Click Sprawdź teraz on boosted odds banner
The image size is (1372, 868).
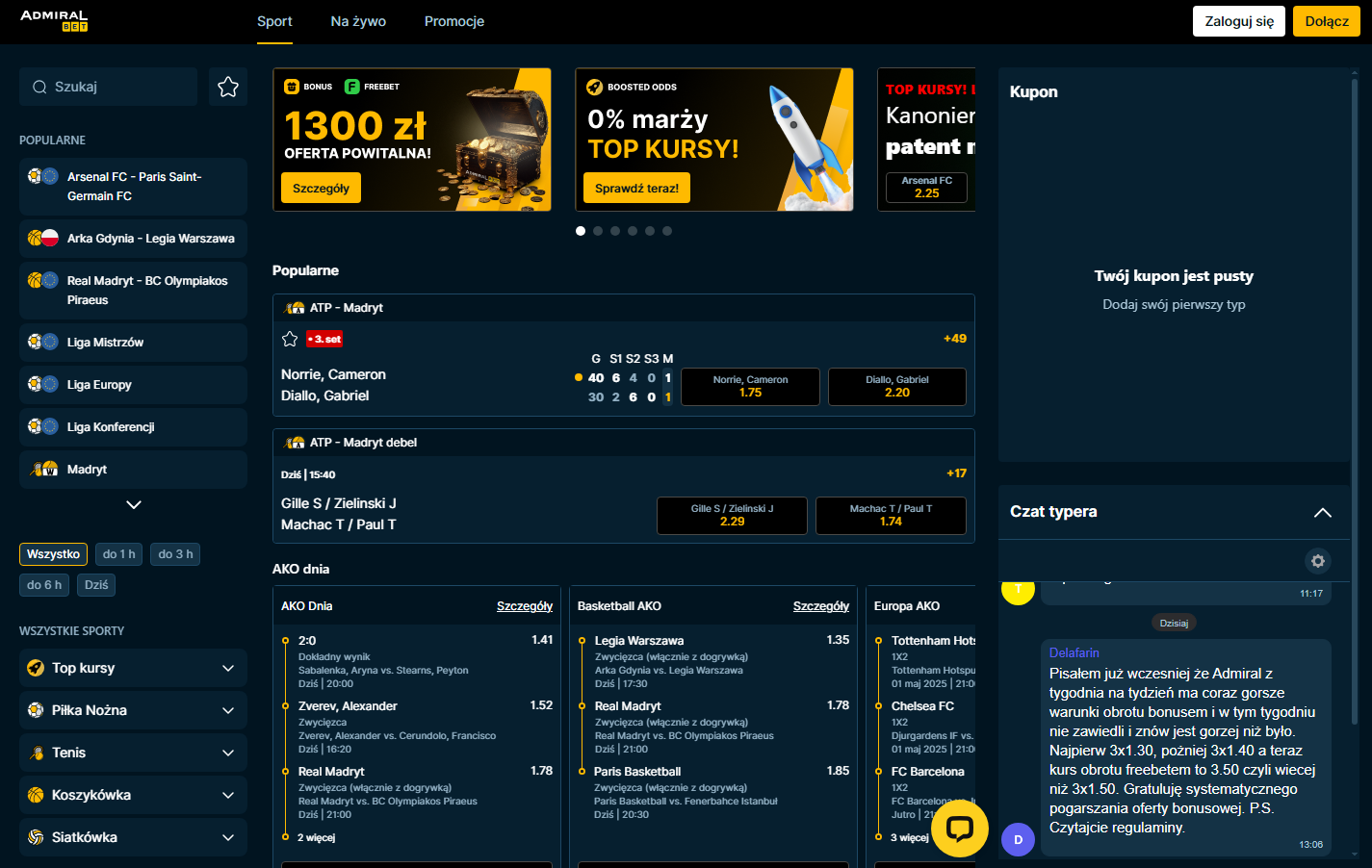tap(636, 189)
